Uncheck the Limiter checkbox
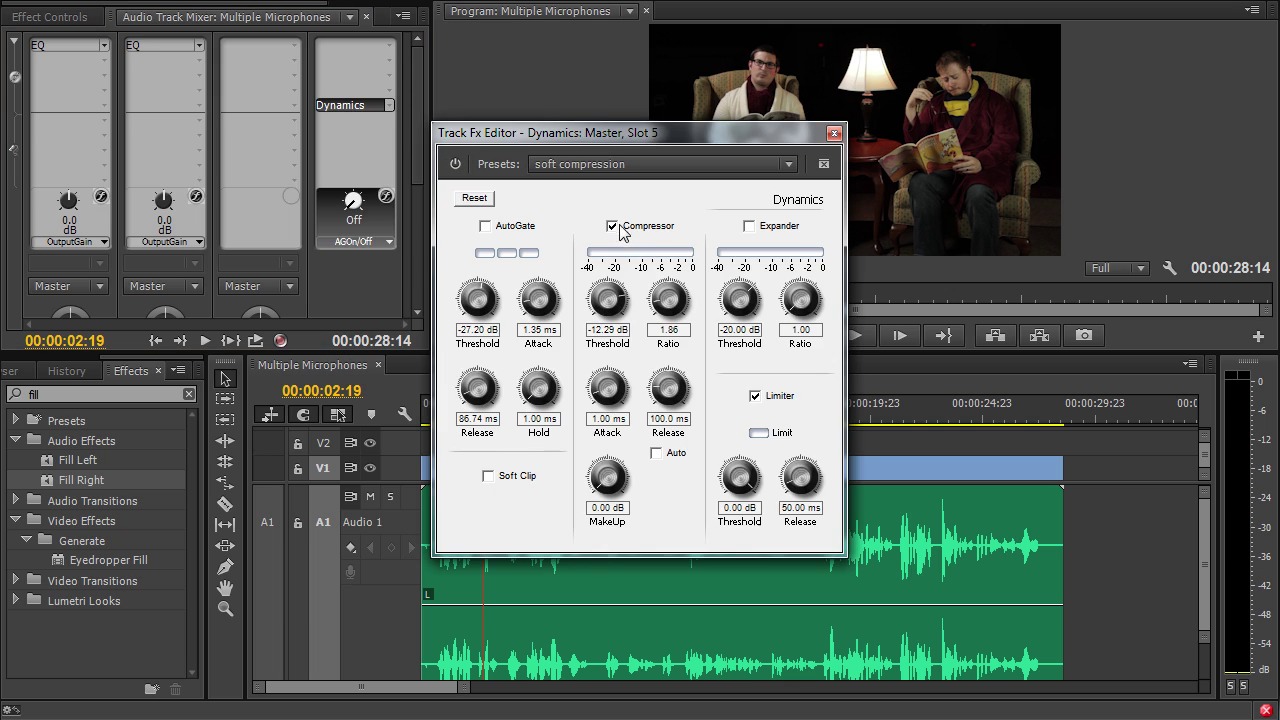1280x720 pixels. click(755, 396)
